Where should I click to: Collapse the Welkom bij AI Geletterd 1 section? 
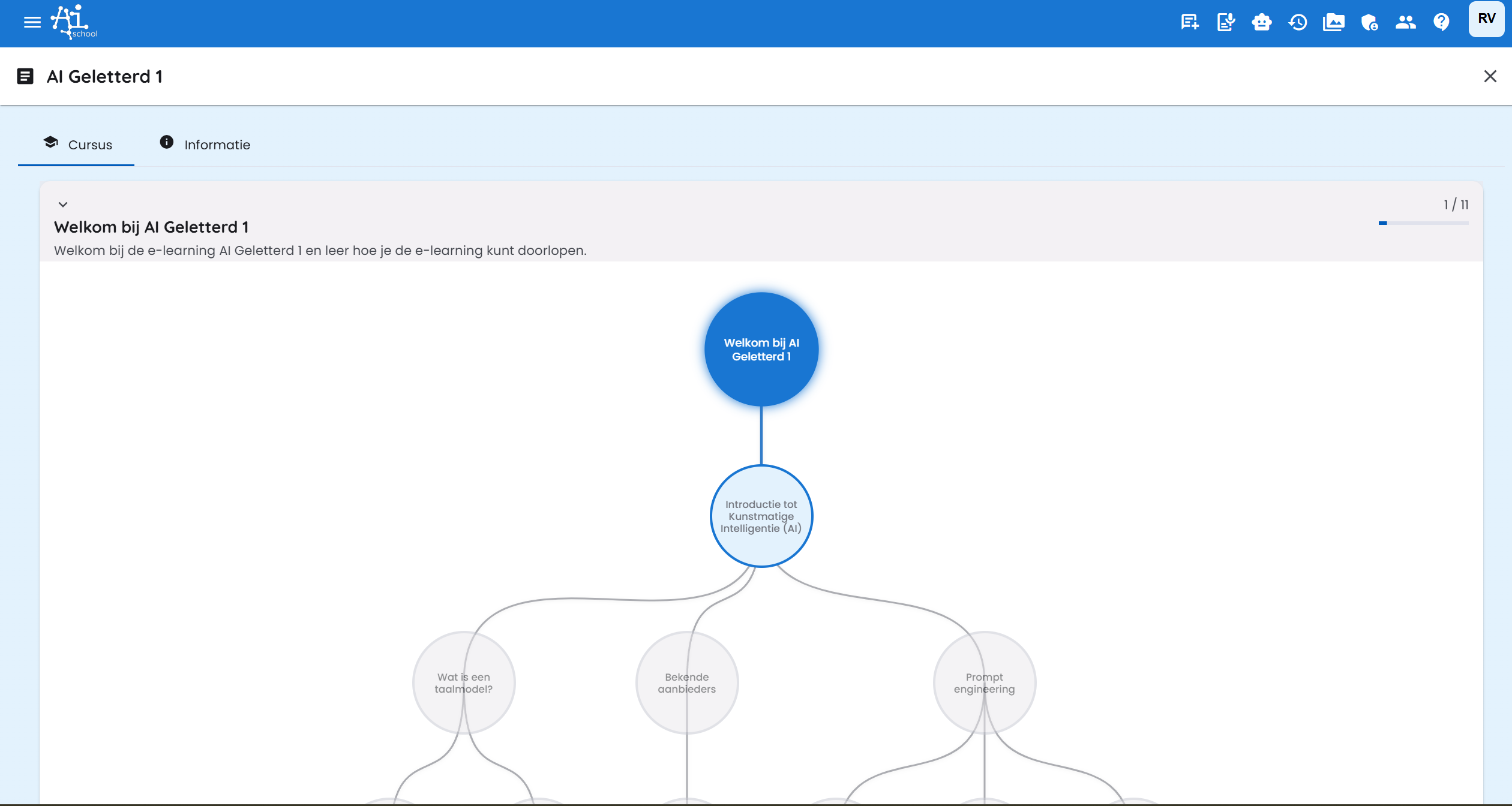63,204
